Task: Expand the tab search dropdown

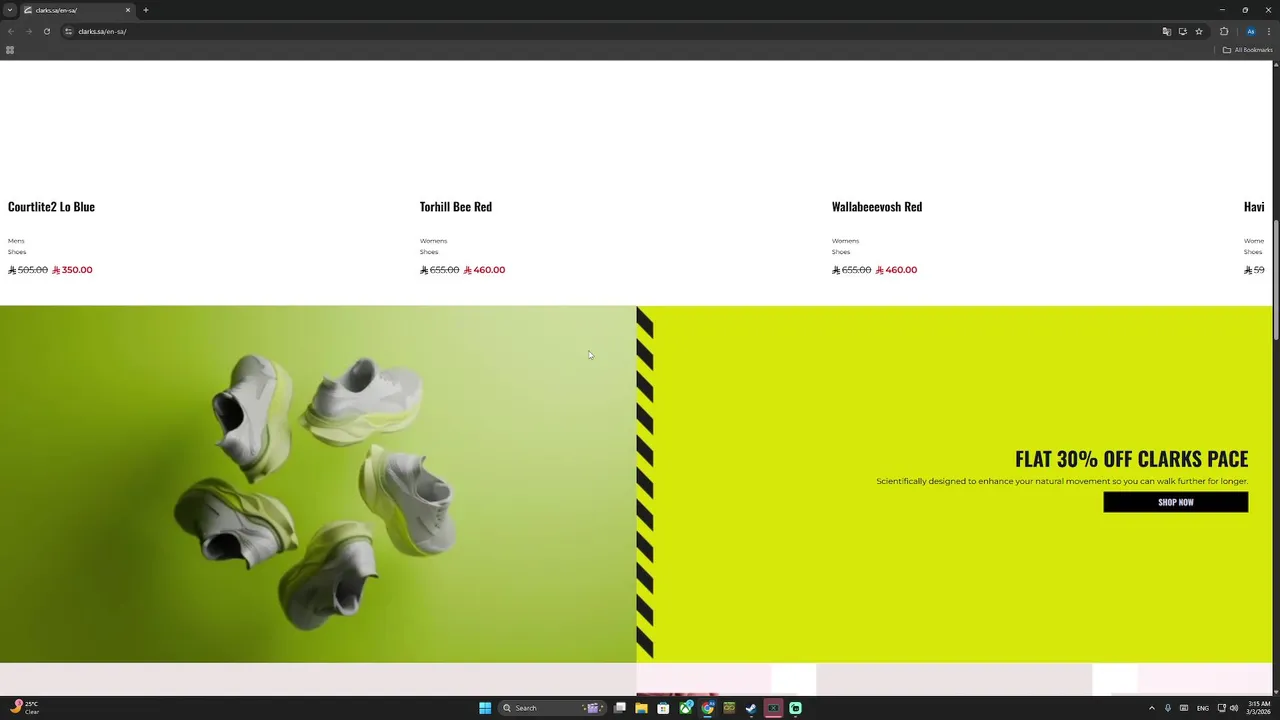Action: click(x=10, y=10)
